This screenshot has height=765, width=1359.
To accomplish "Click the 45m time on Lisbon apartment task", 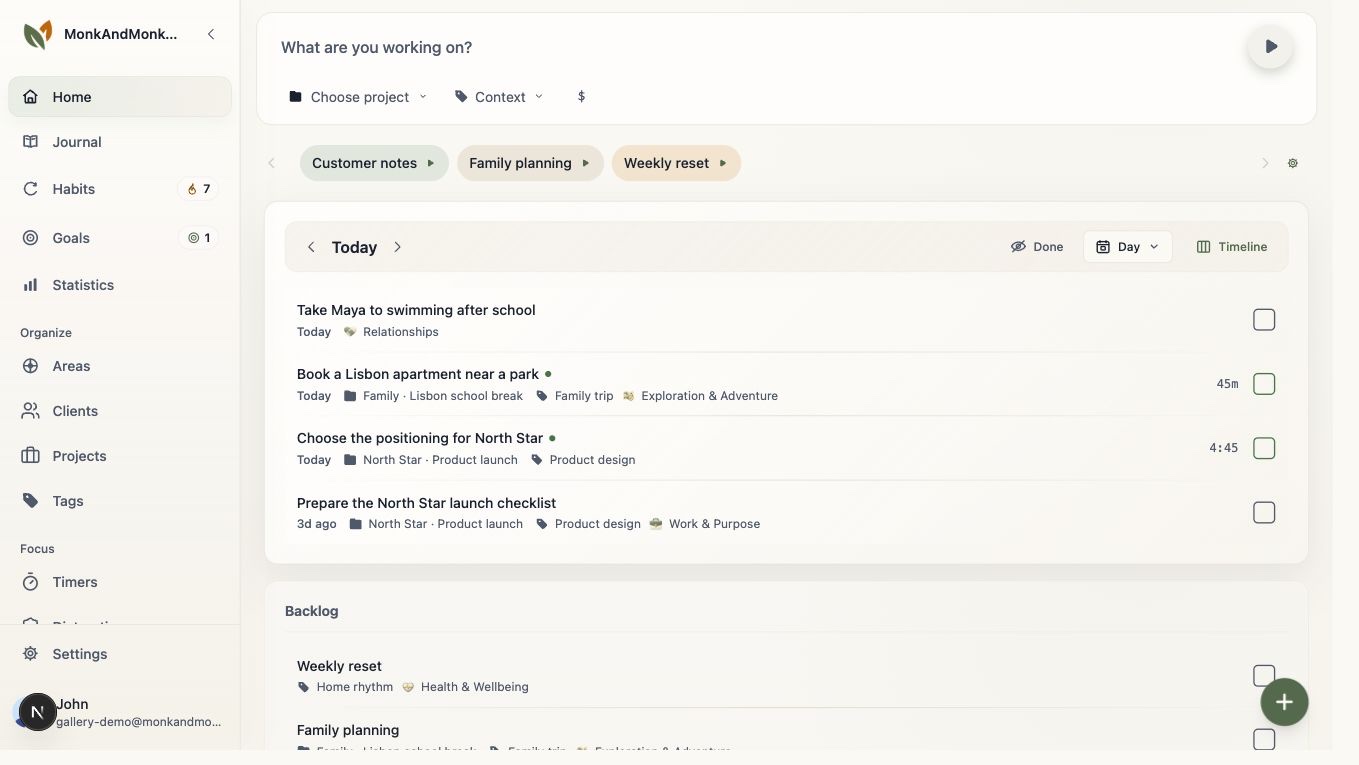I will pyautogui.click(x=1227, y=384).
